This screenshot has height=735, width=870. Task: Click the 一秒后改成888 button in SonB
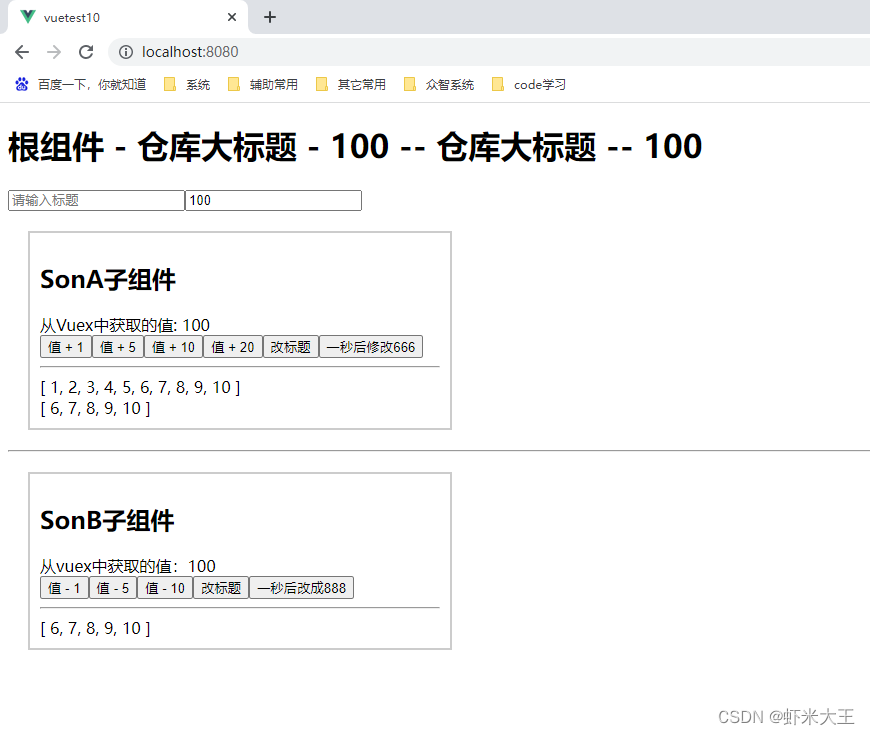302,587
